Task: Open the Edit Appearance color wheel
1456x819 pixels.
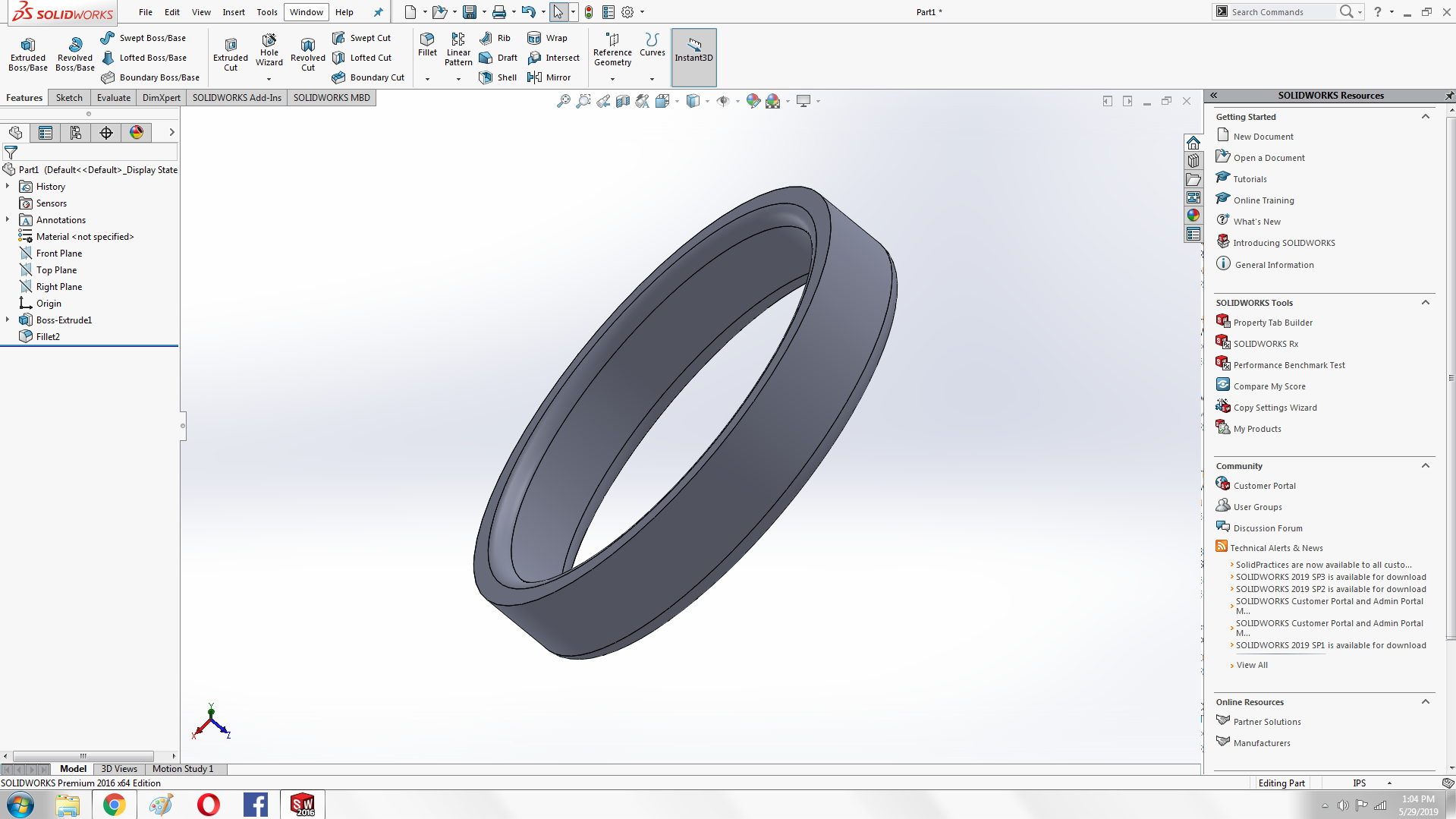Action: coord(753,101)
